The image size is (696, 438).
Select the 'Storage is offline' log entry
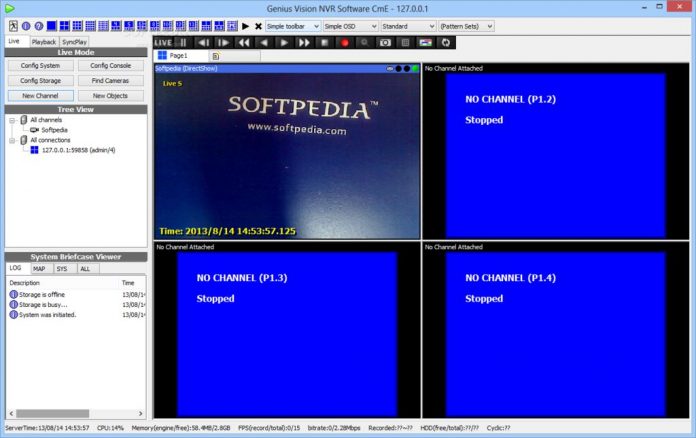(x=76, y=295)
